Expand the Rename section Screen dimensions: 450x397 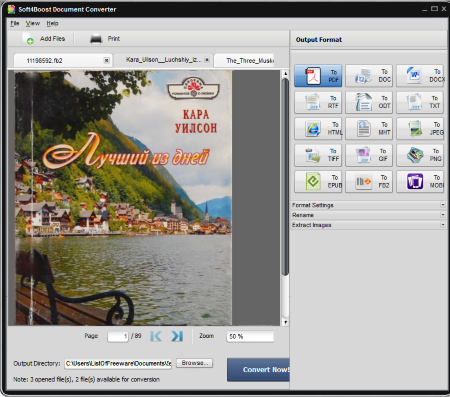368,215
